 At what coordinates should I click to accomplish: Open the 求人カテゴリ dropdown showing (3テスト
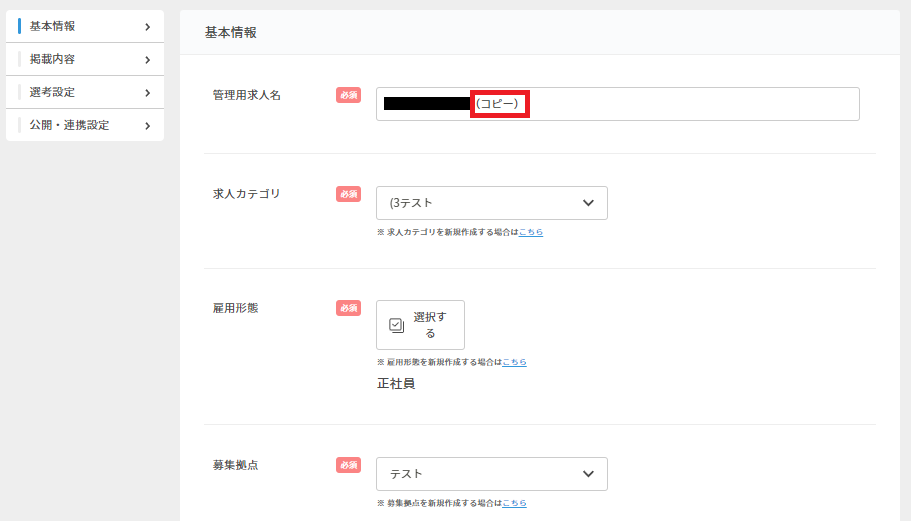click(x=491, y=203)
